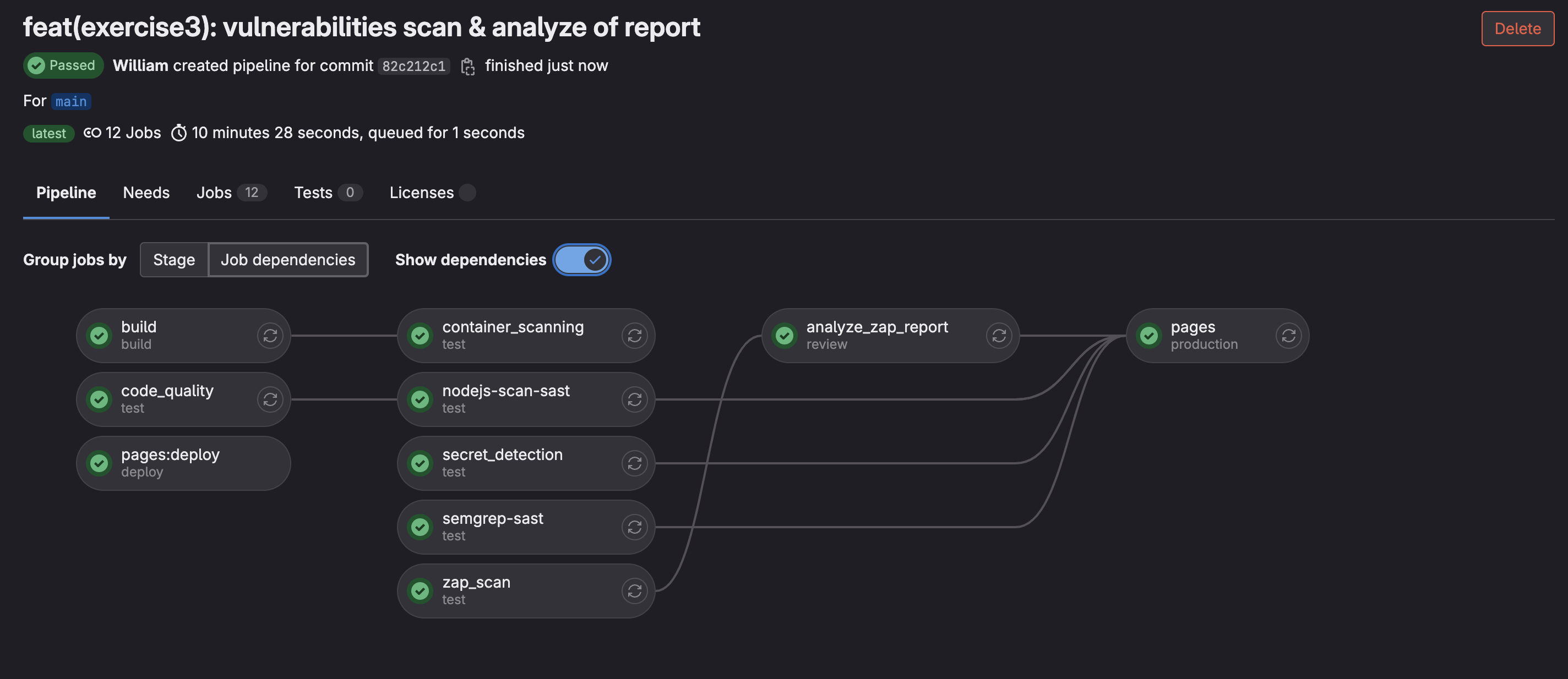Click secret_detection passed status icon

tap(420, 463)
